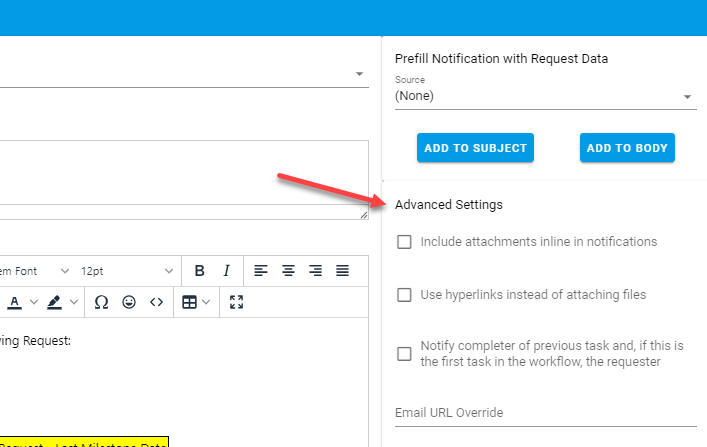The width and height of the screenshot is (707, 447).
Task: Enter fullscreen editor mode
Action: click(236, 302)
